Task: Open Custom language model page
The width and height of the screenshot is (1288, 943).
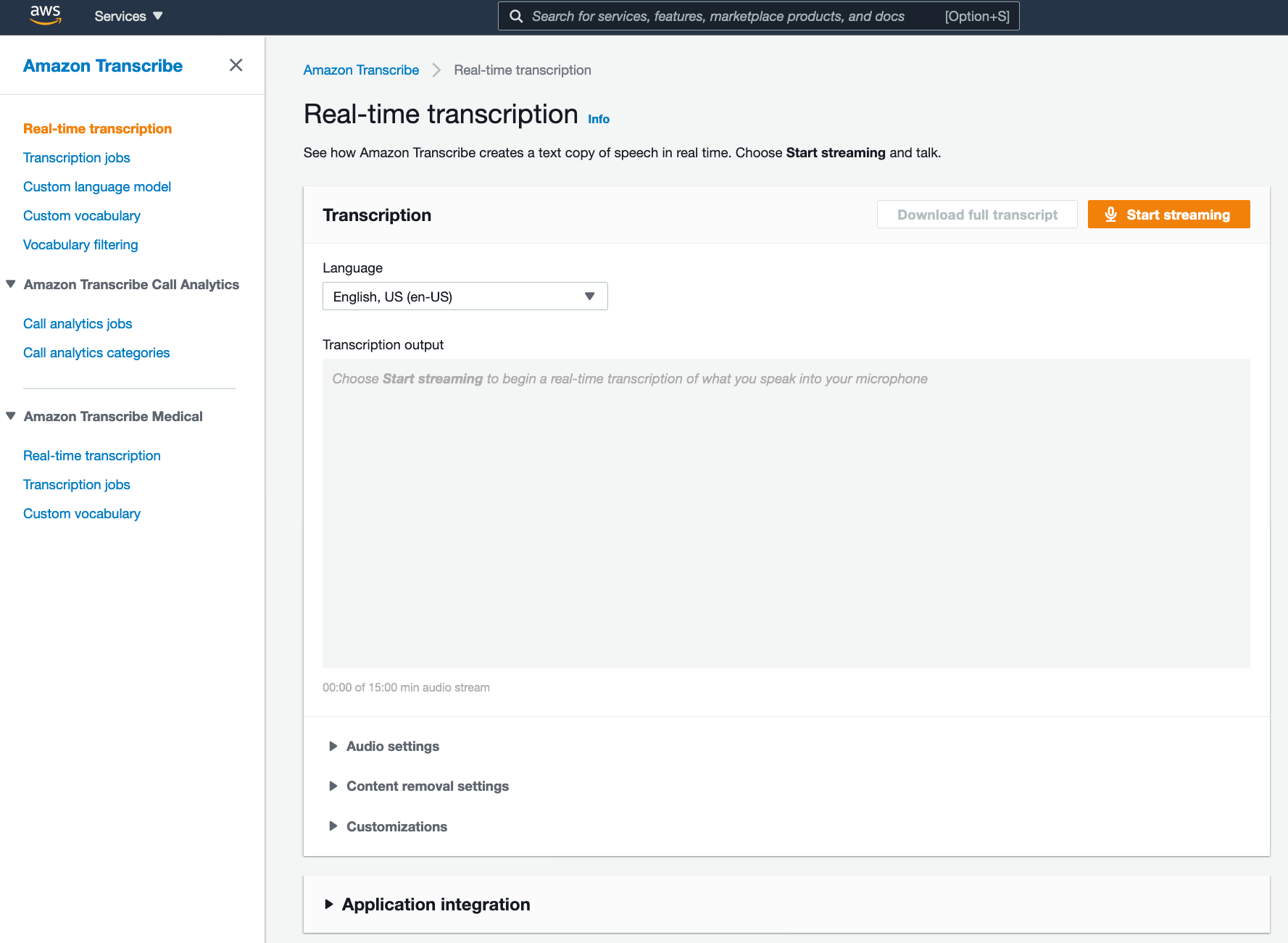Action: pyautogui.click(x=97, y=186)
